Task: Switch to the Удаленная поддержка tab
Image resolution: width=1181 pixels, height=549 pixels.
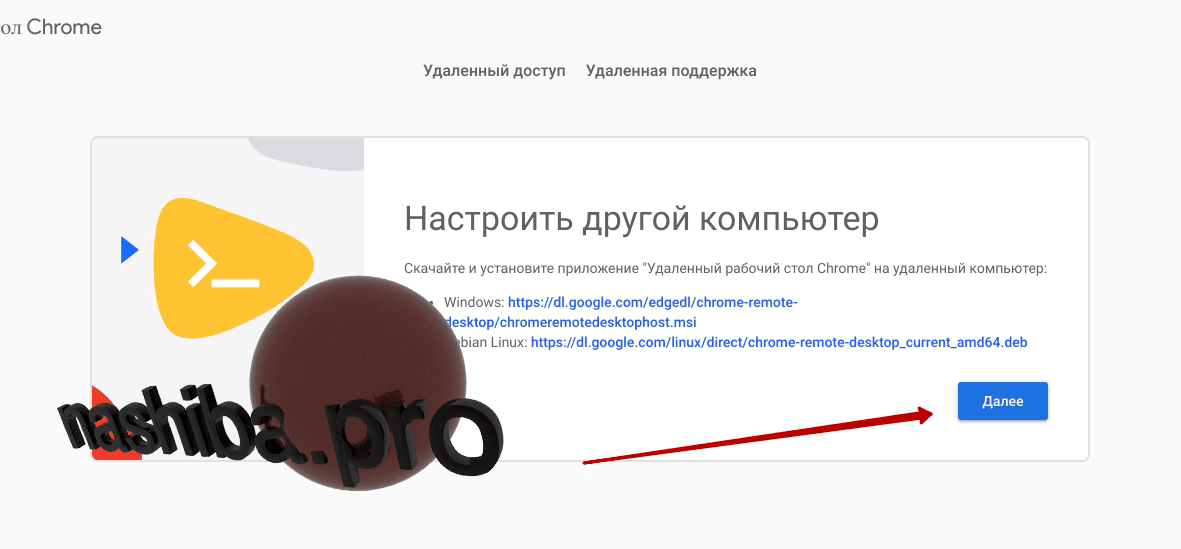Action: point(671,71)
